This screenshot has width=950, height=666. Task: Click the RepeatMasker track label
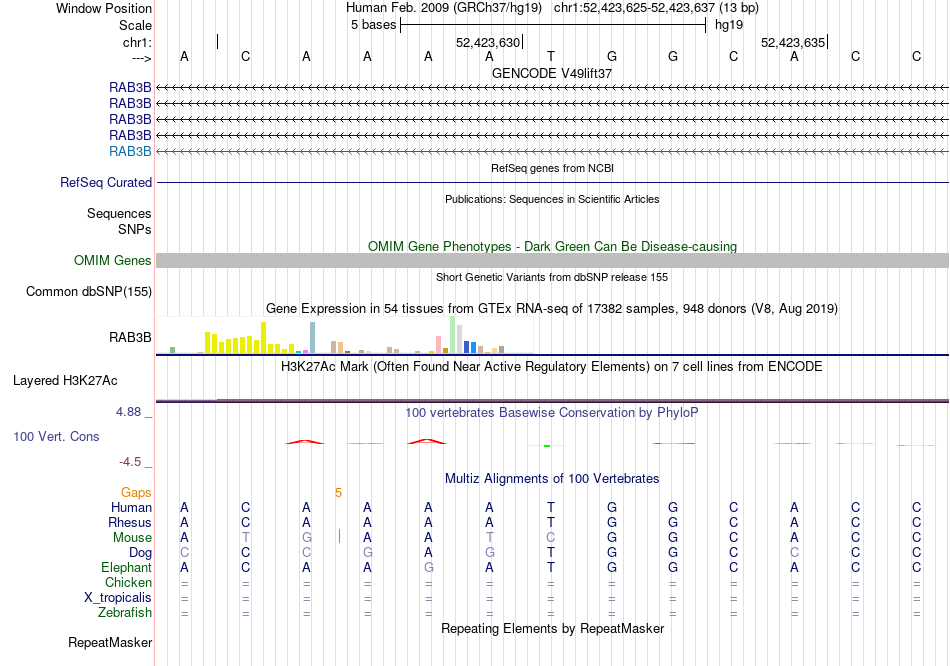pos(110,642)
